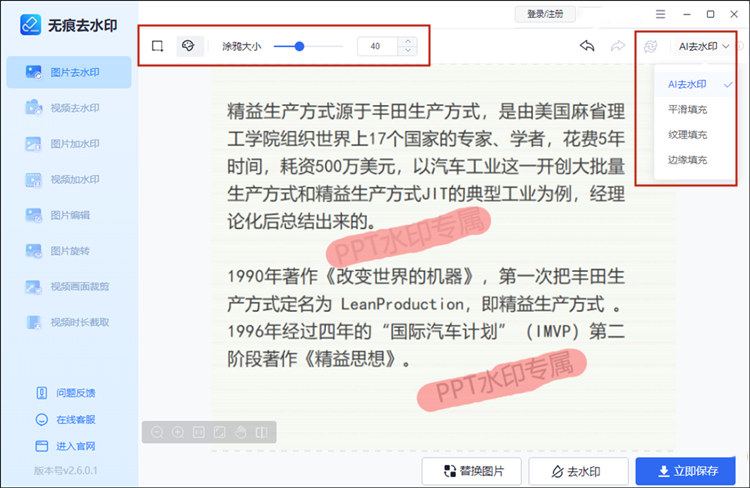
Task: Click the hand pan tool icon
Action: [x=241, y=433]
